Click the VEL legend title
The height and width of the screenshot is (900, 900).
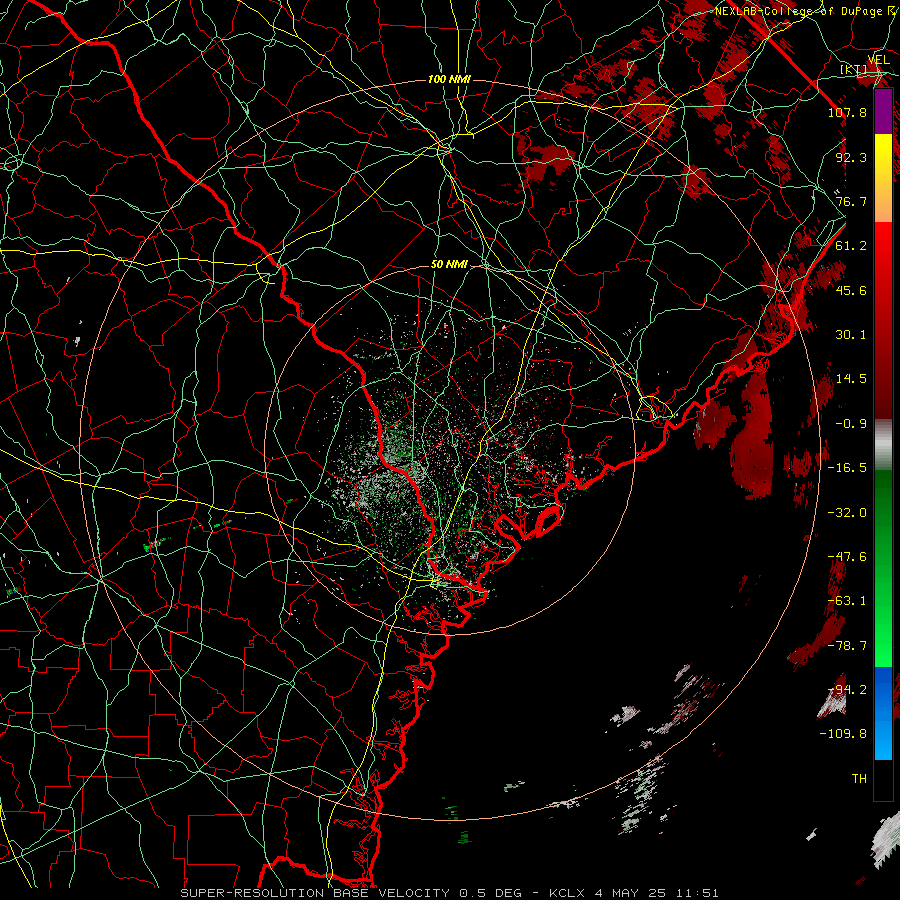click(878, 60)
